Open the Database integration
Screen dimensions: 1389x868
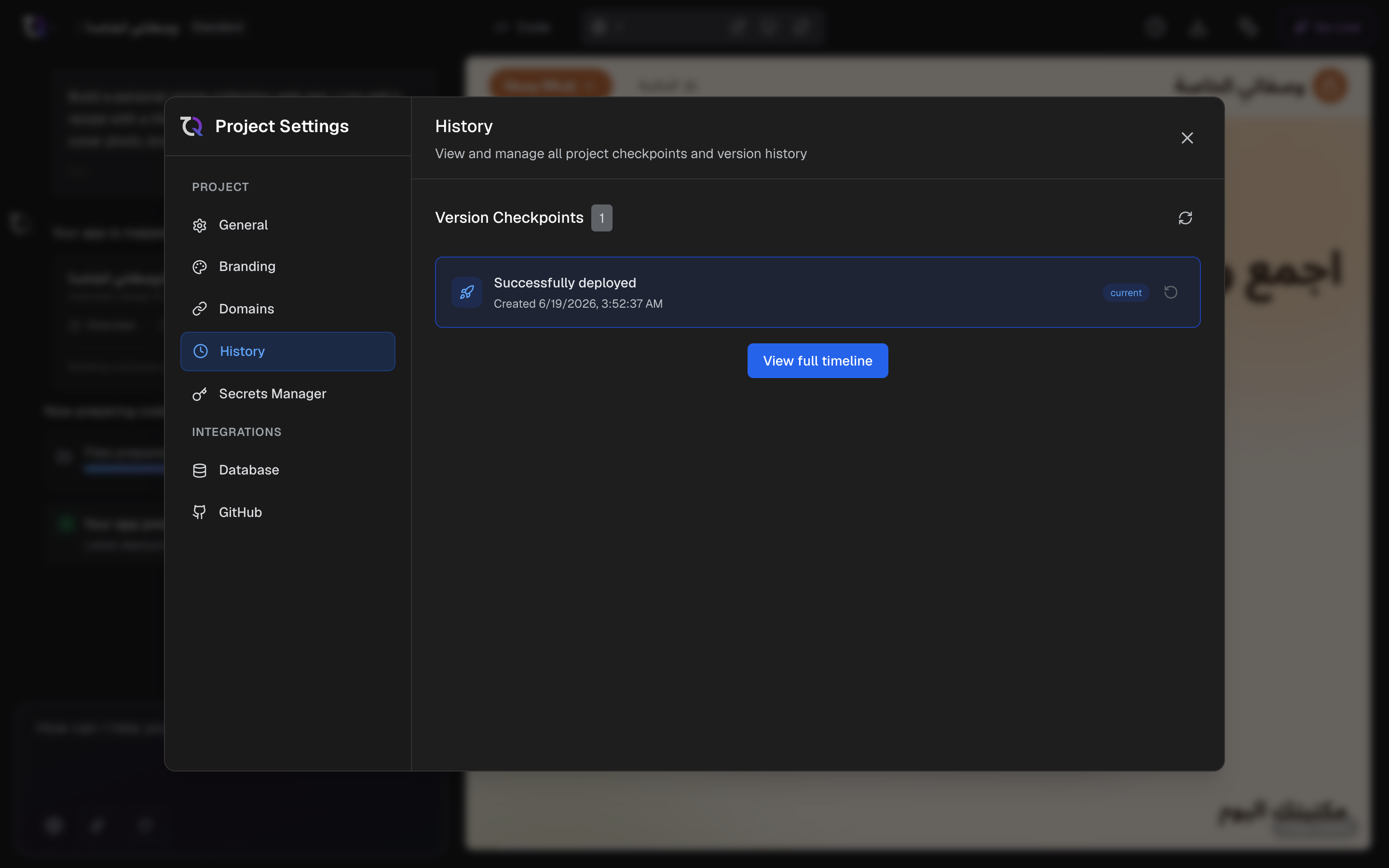point(287,470)
